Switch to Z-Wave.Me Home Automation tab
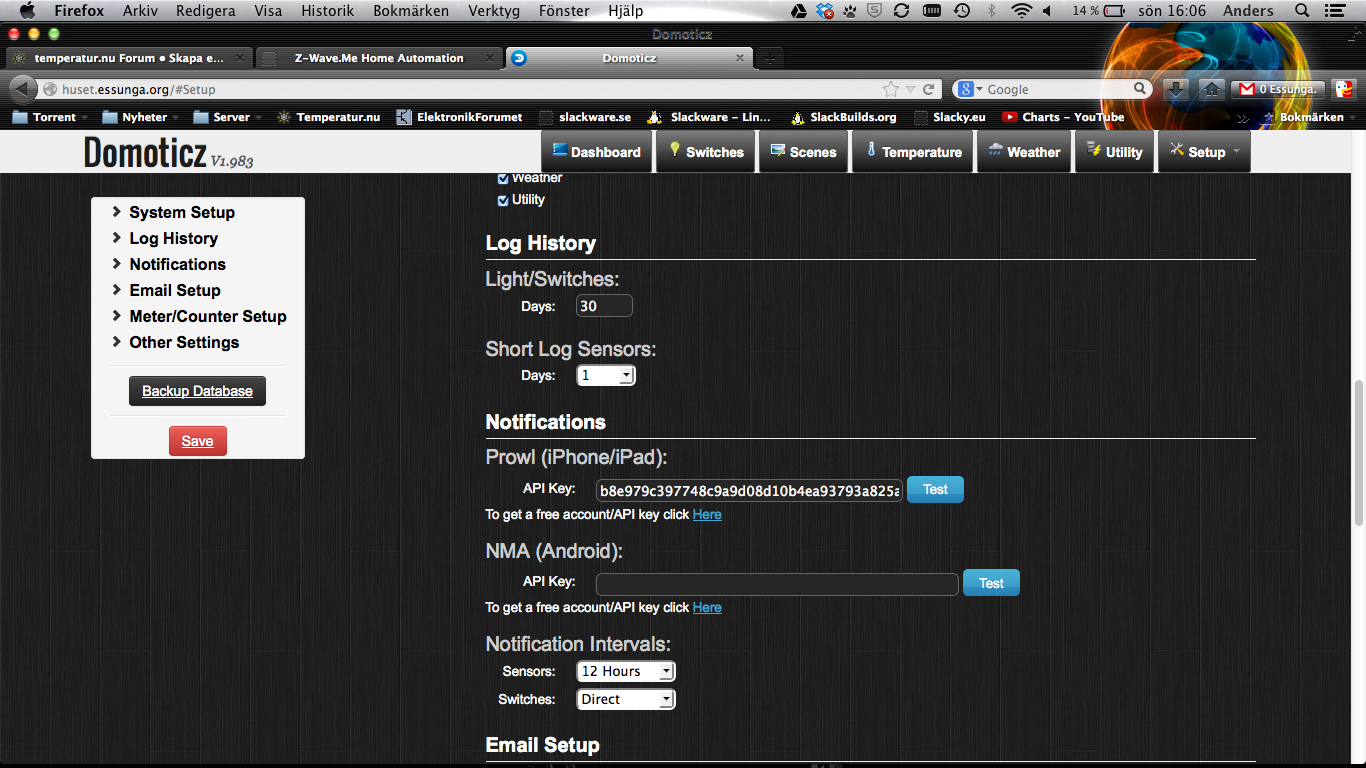The image size is (1366, 768). (x=378, y=58)
